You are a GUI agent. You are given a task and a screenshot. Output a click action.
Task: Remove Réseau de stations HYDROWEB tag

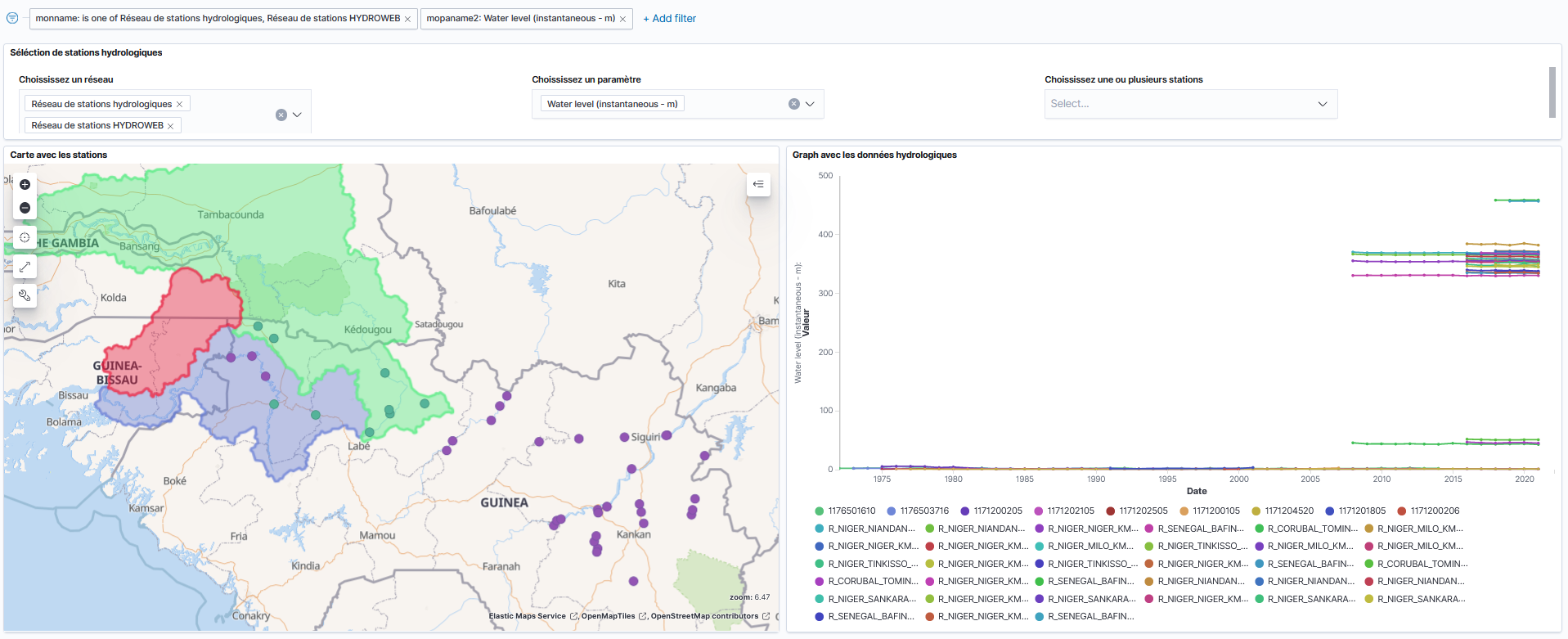click(x=170, y=126)
